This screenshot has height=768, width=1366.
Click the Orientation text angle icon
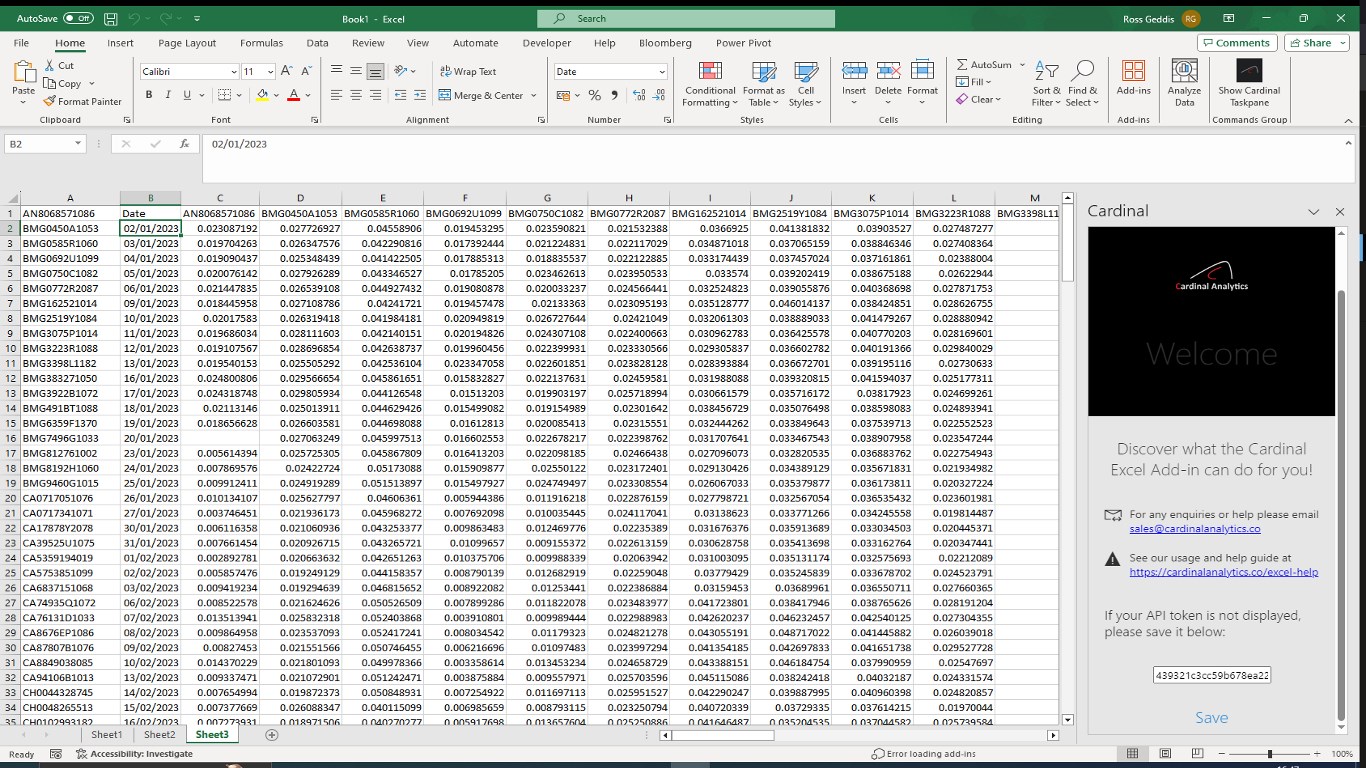click(x=402, y=71)
